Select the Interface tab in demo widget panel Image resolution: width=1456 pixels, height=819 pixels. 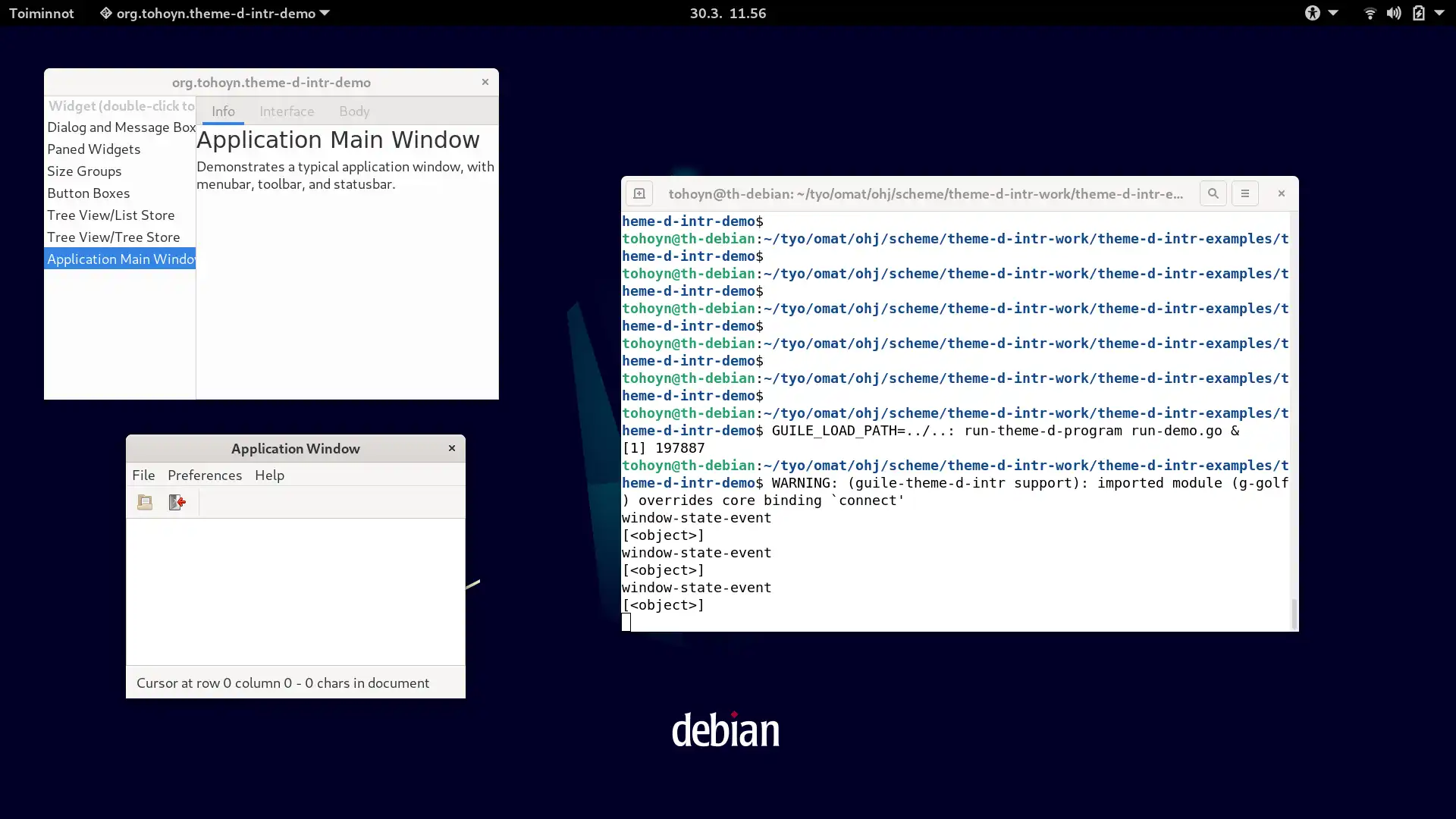pos(287,110)
